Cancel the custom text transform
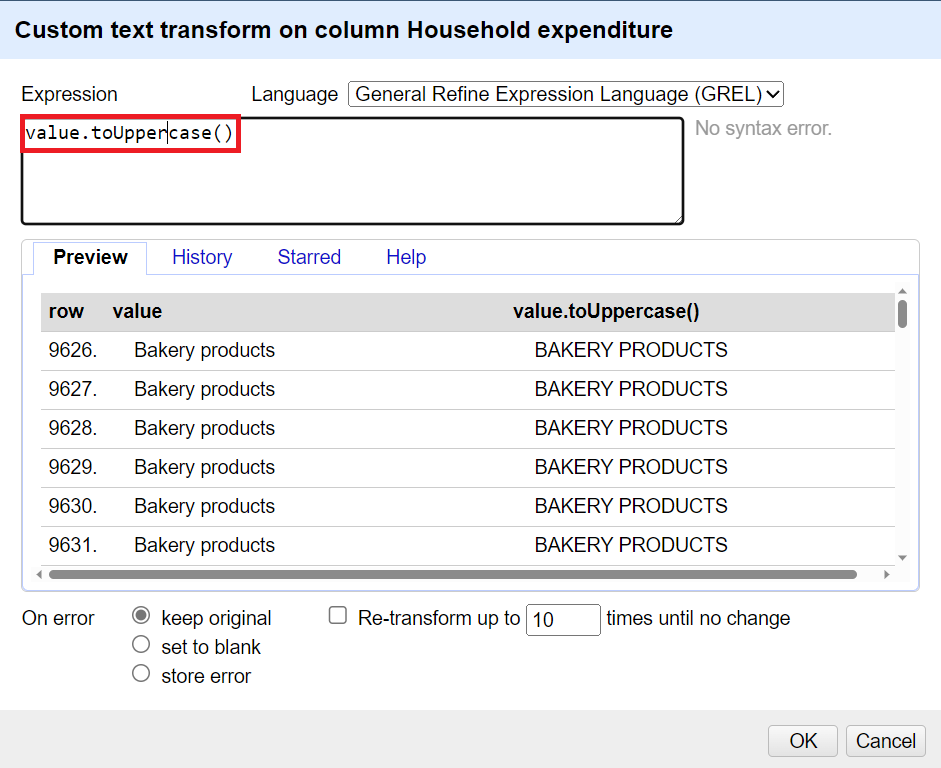 point(885,740)
